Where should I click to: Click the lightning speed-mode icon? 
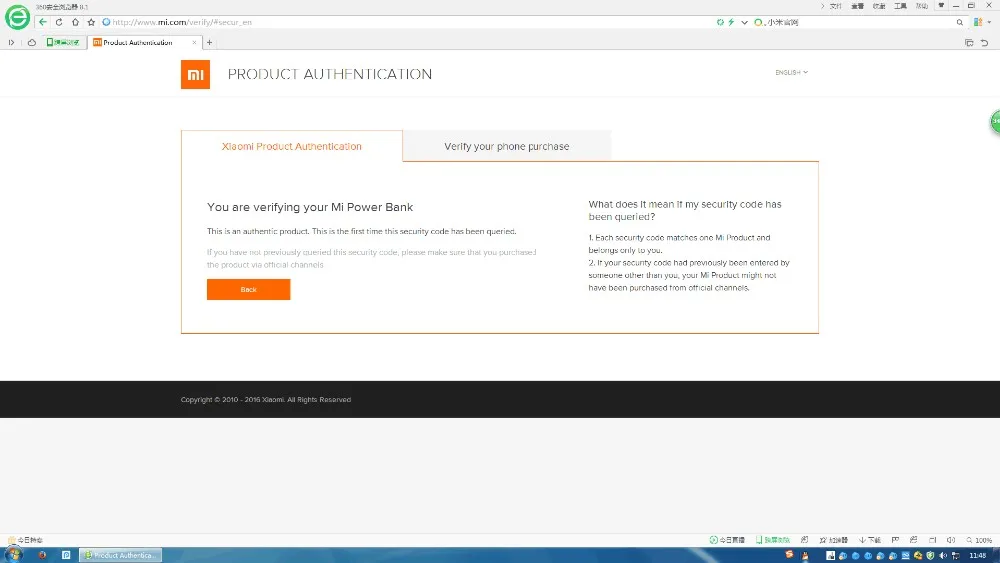732,22
